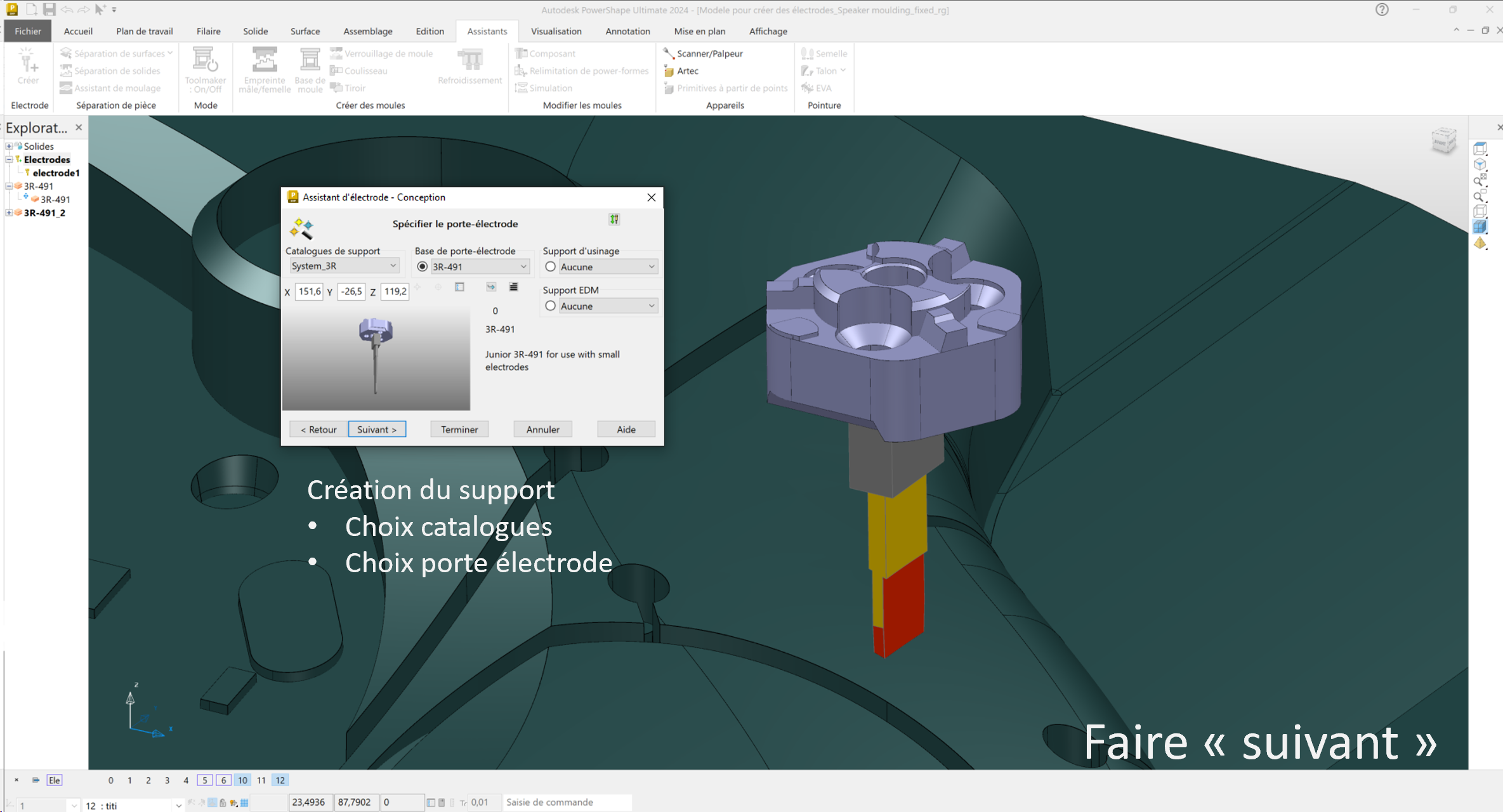The height and width of the screenshot is (812, 1503).
Task: Click the electrode wizard options icon
Action: [614, 219]
